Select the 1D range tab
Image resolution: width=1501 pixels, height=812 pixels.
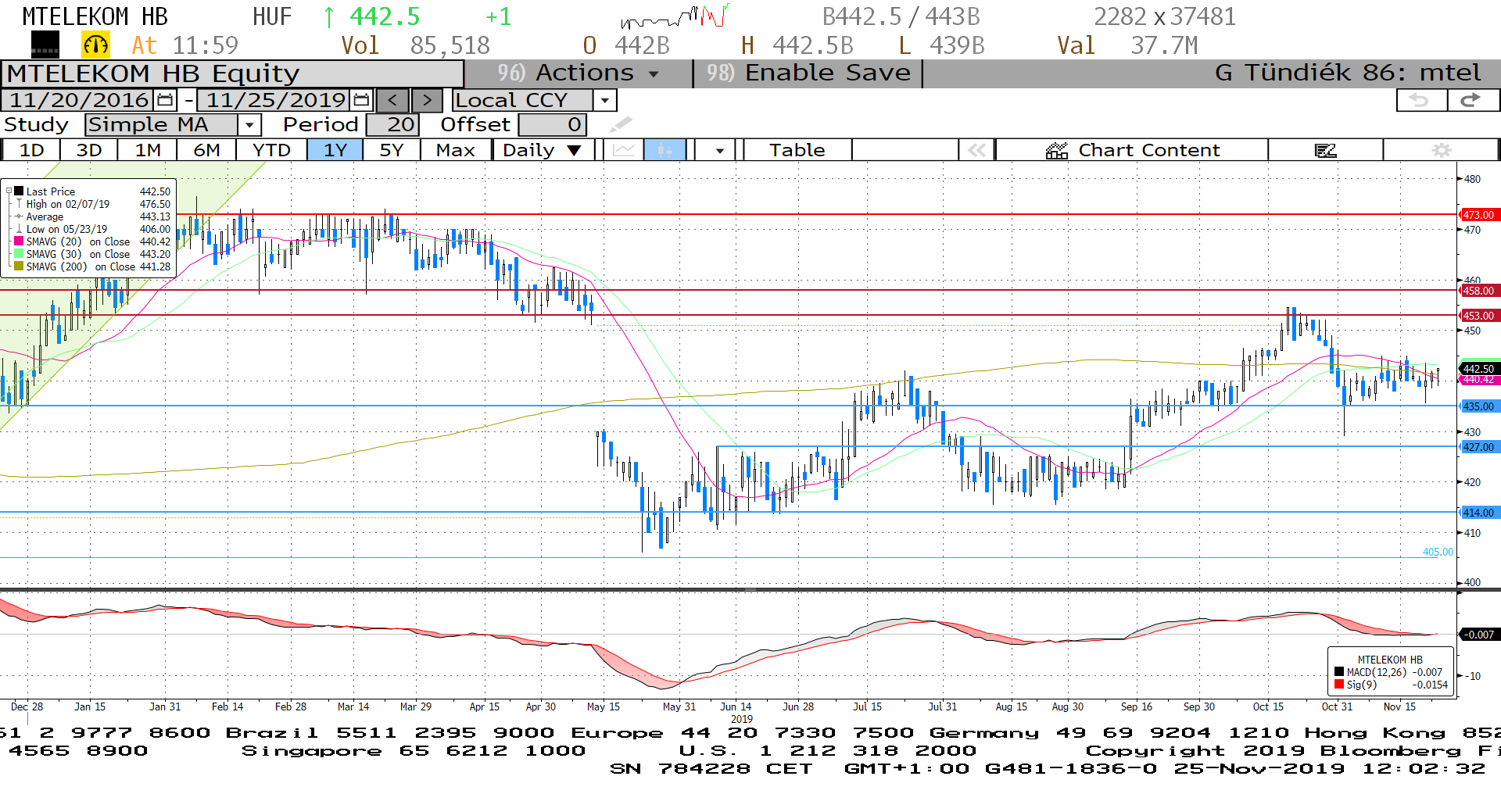(31, 150)
